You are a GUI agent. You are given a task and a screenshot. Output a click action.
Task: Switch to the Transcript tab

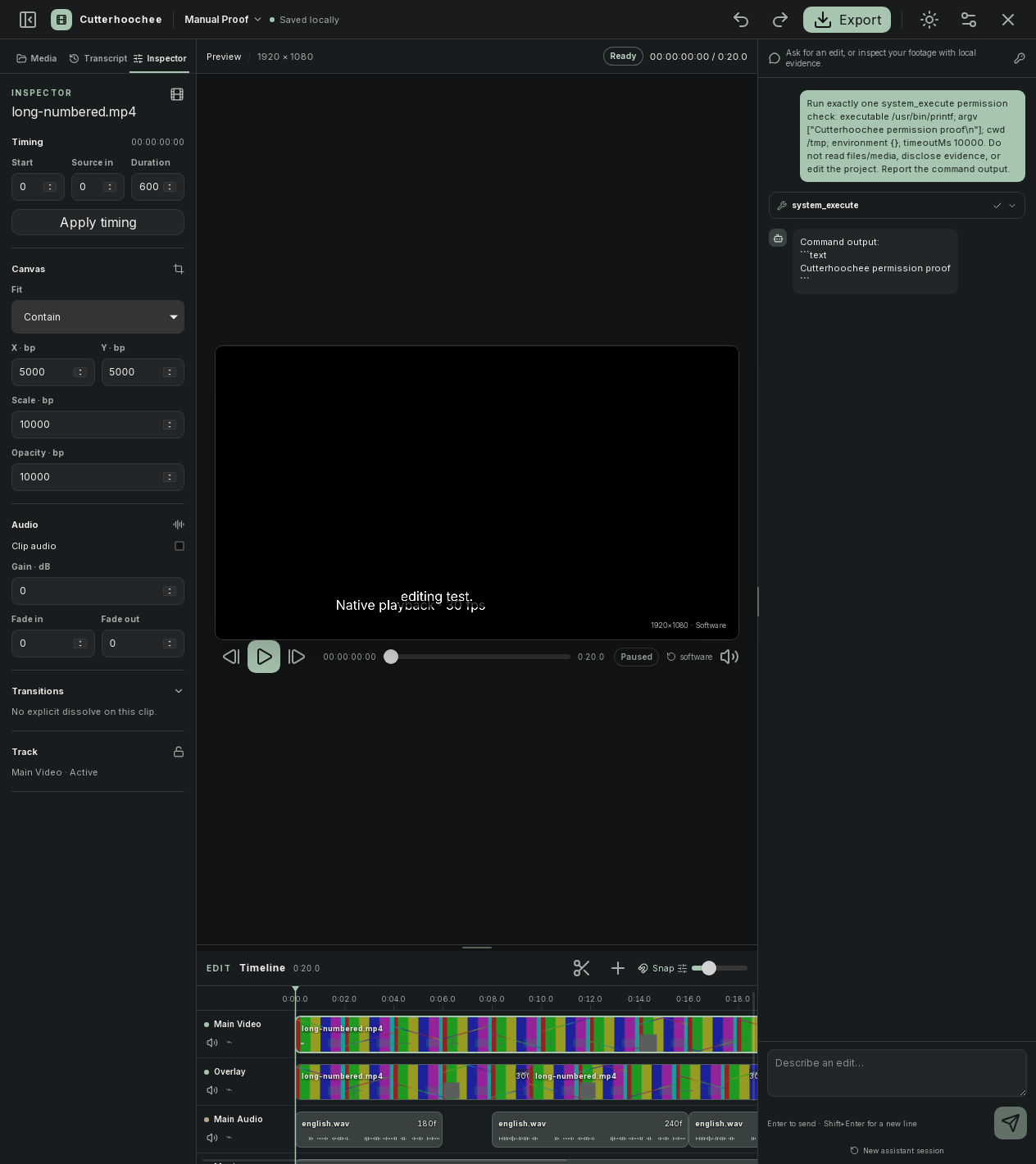click(x=98, y=58)
